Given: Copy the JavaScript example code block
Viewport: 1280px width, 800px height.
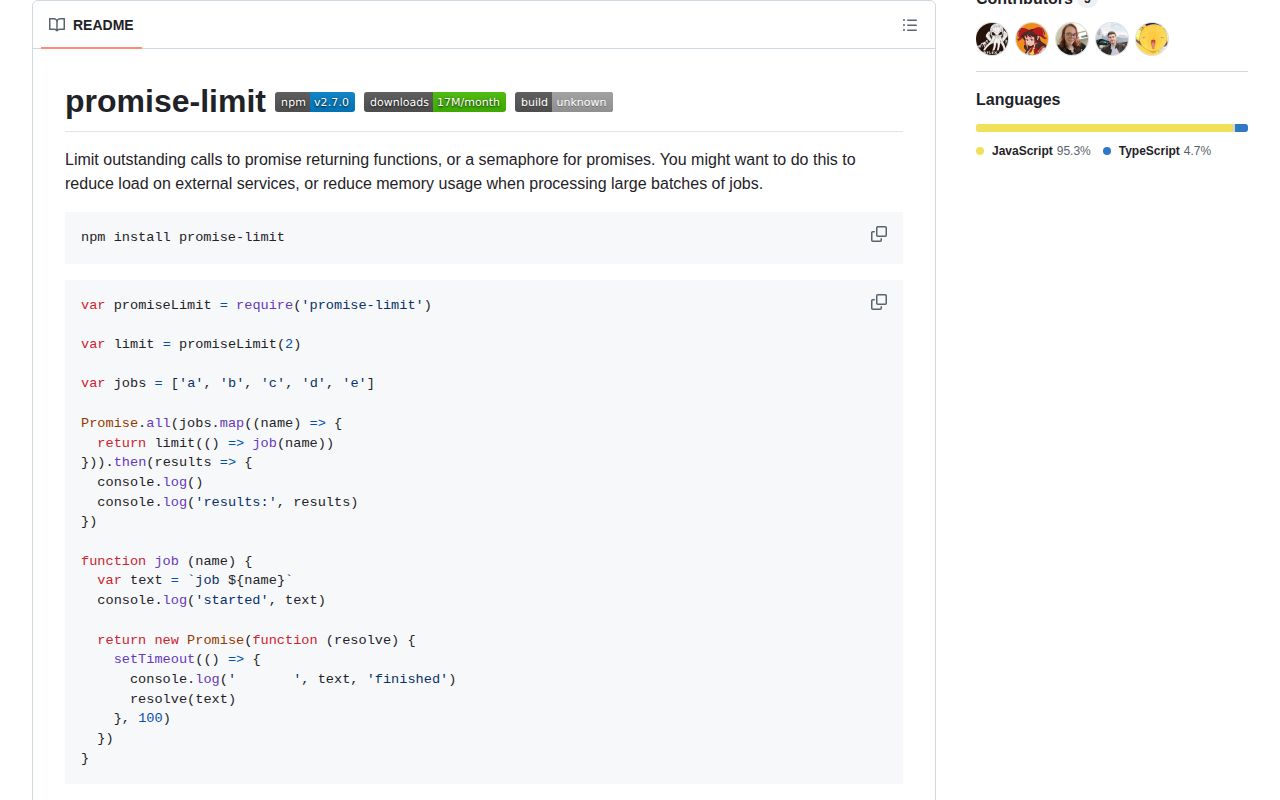Looking at the screenshot, I should point(879,302).
